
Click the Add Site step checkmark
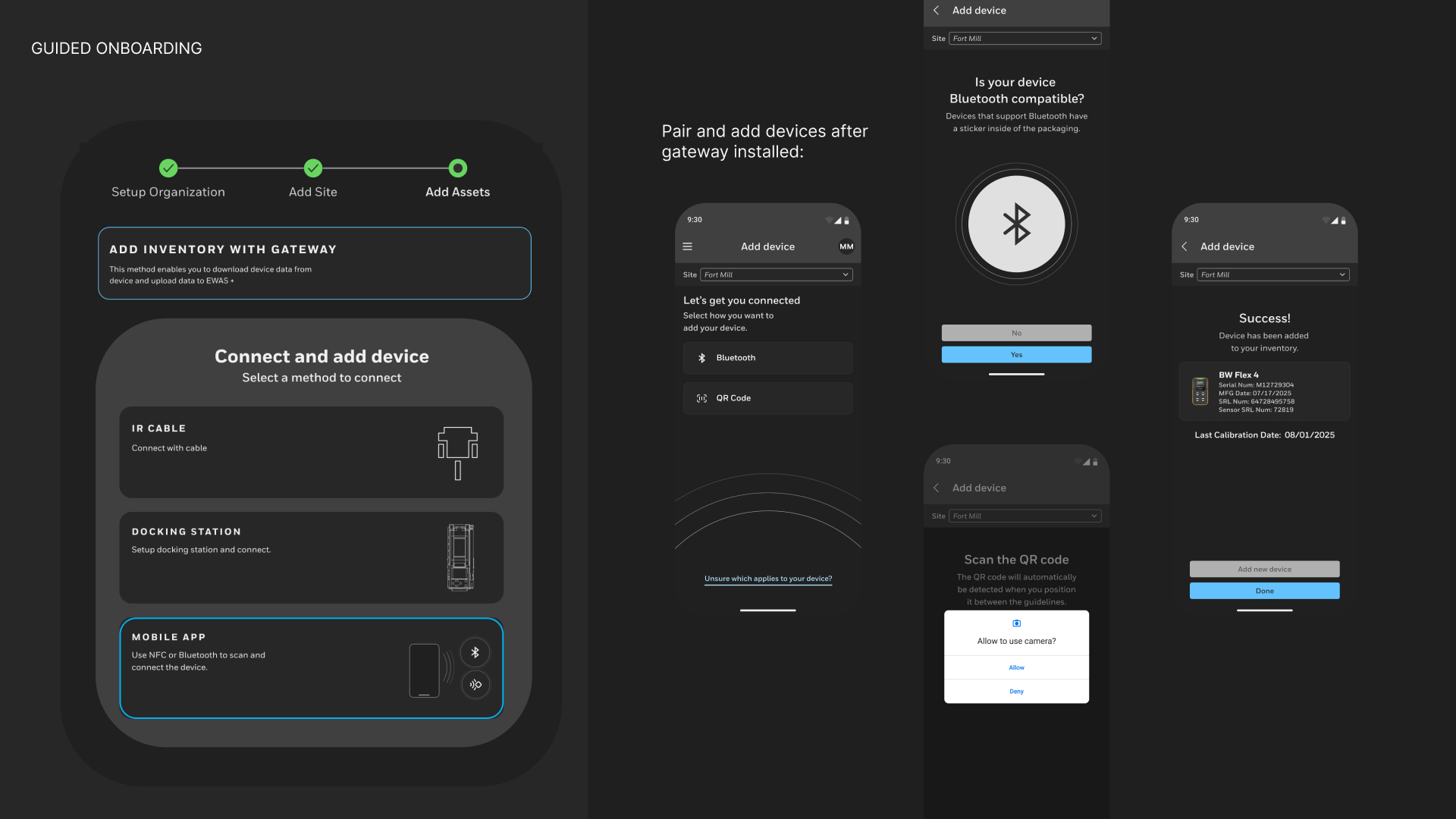313,168
